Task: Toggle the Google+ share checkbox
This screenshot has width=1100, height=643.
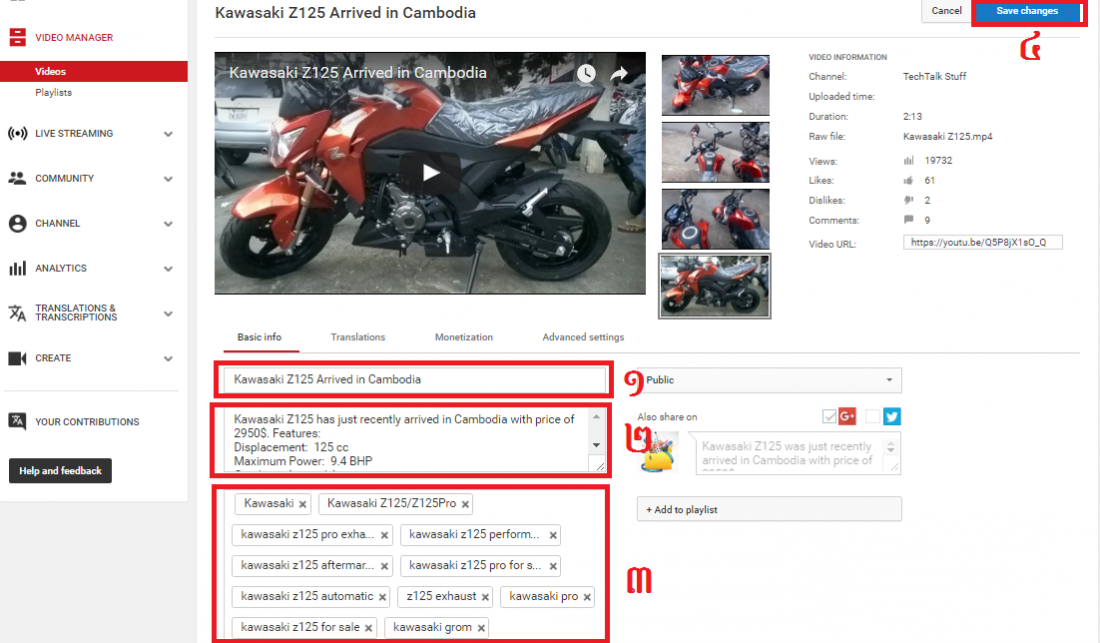Action: point(829,417)
